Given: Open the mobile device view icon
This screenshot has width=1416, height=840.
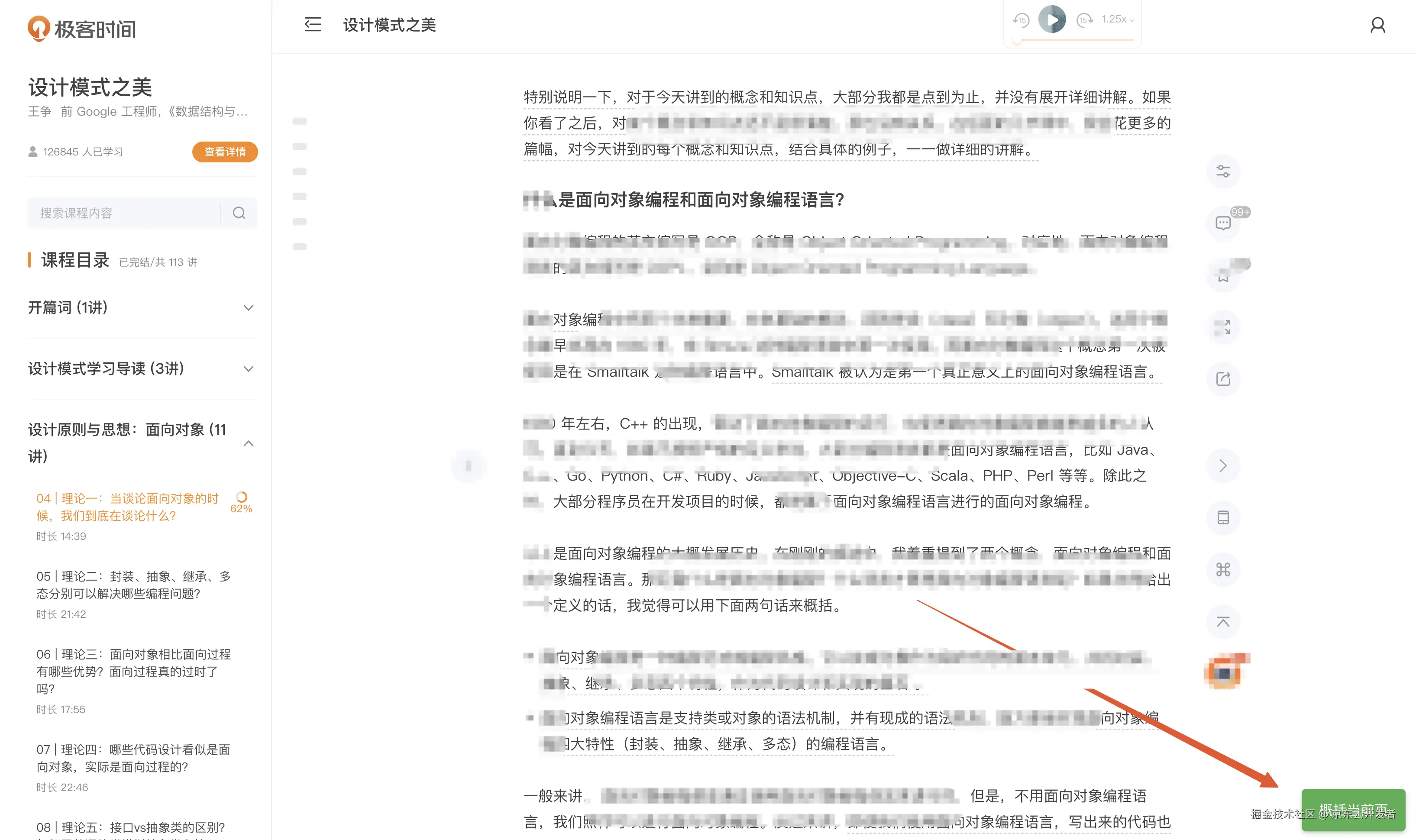Looking at the screenshot, I should pos(1222,517).
